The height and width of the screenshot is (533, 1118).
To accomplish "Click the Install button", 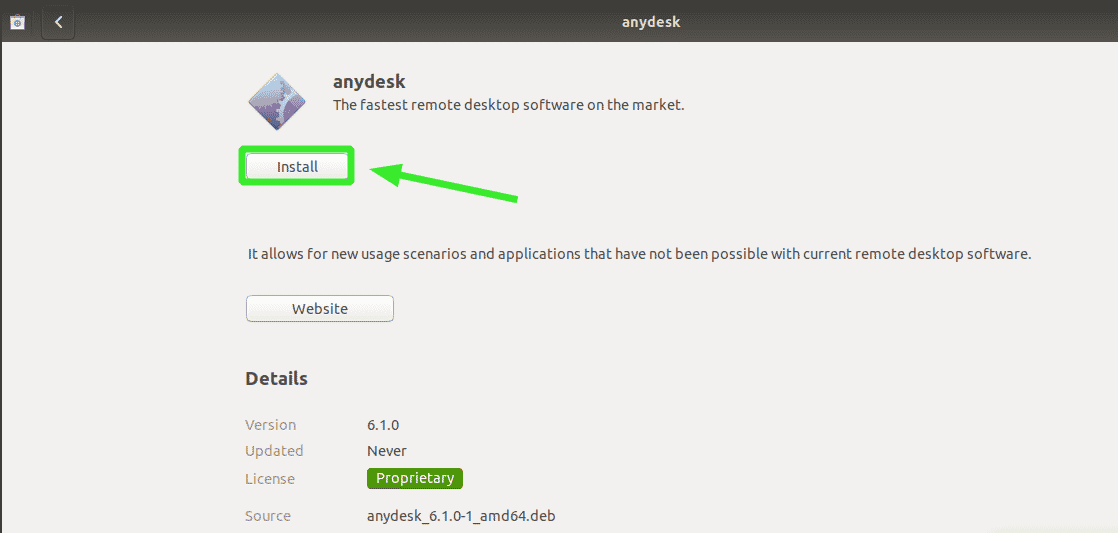I will coord(297,167).
